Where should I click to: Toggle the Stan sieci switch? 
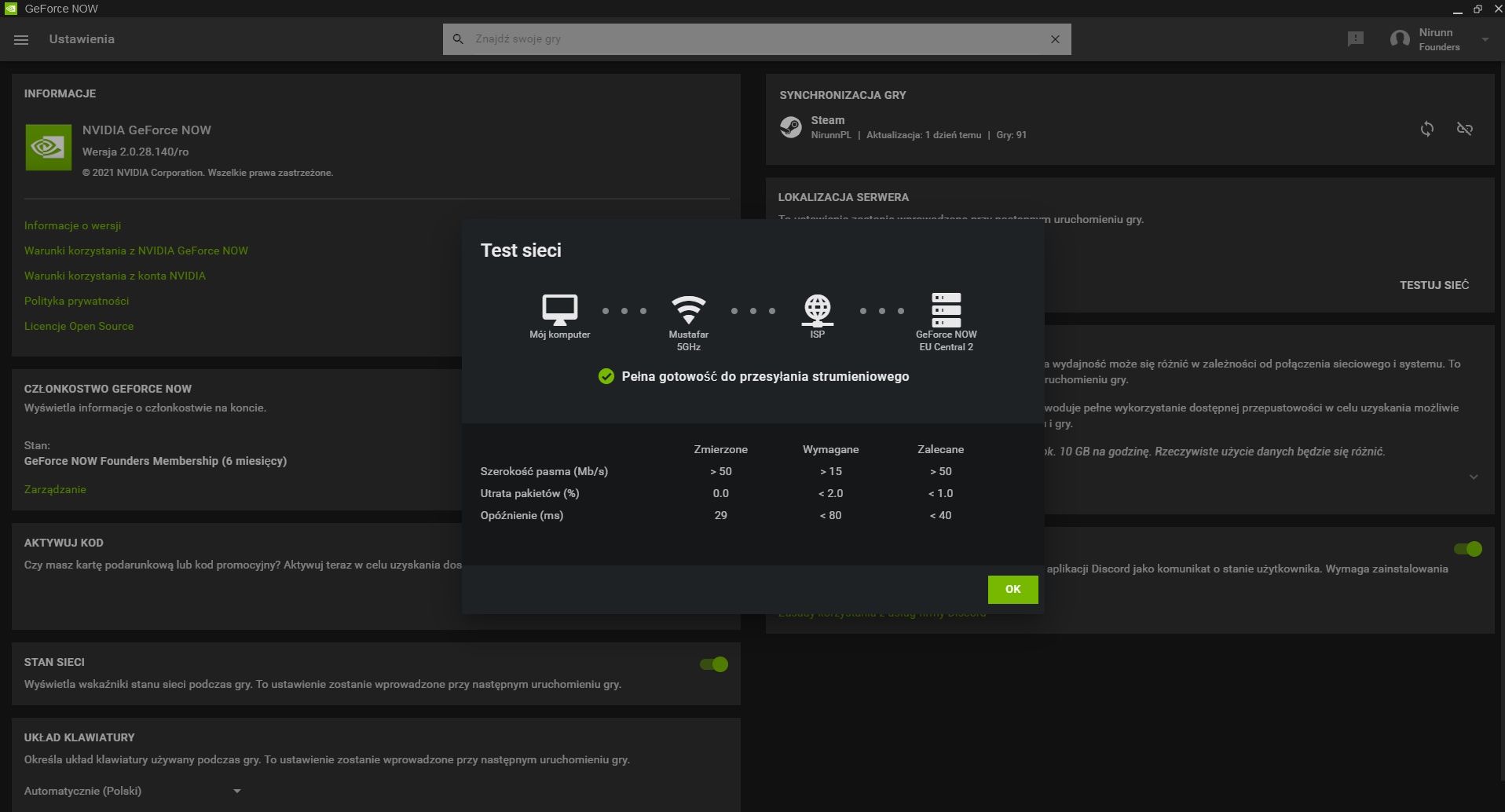[x=714, y=664]
